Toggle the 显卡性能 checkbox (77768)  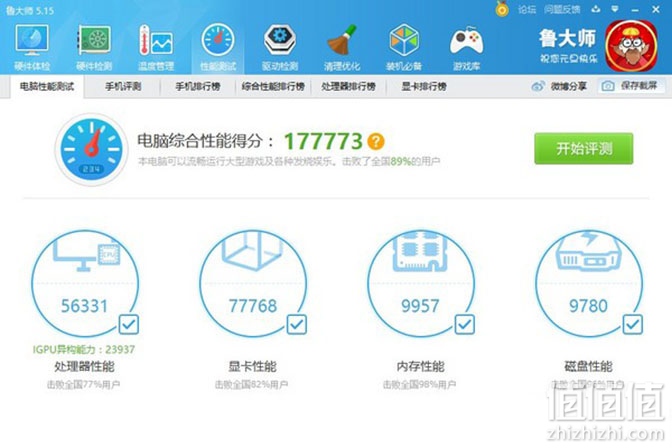tap(297, 325)
